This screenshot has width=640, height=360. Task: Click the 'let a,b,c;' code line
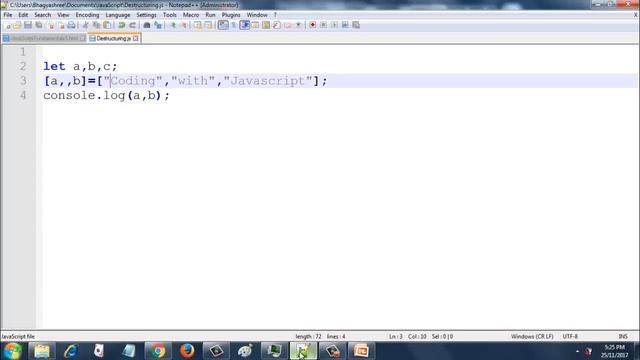(80, 66)
